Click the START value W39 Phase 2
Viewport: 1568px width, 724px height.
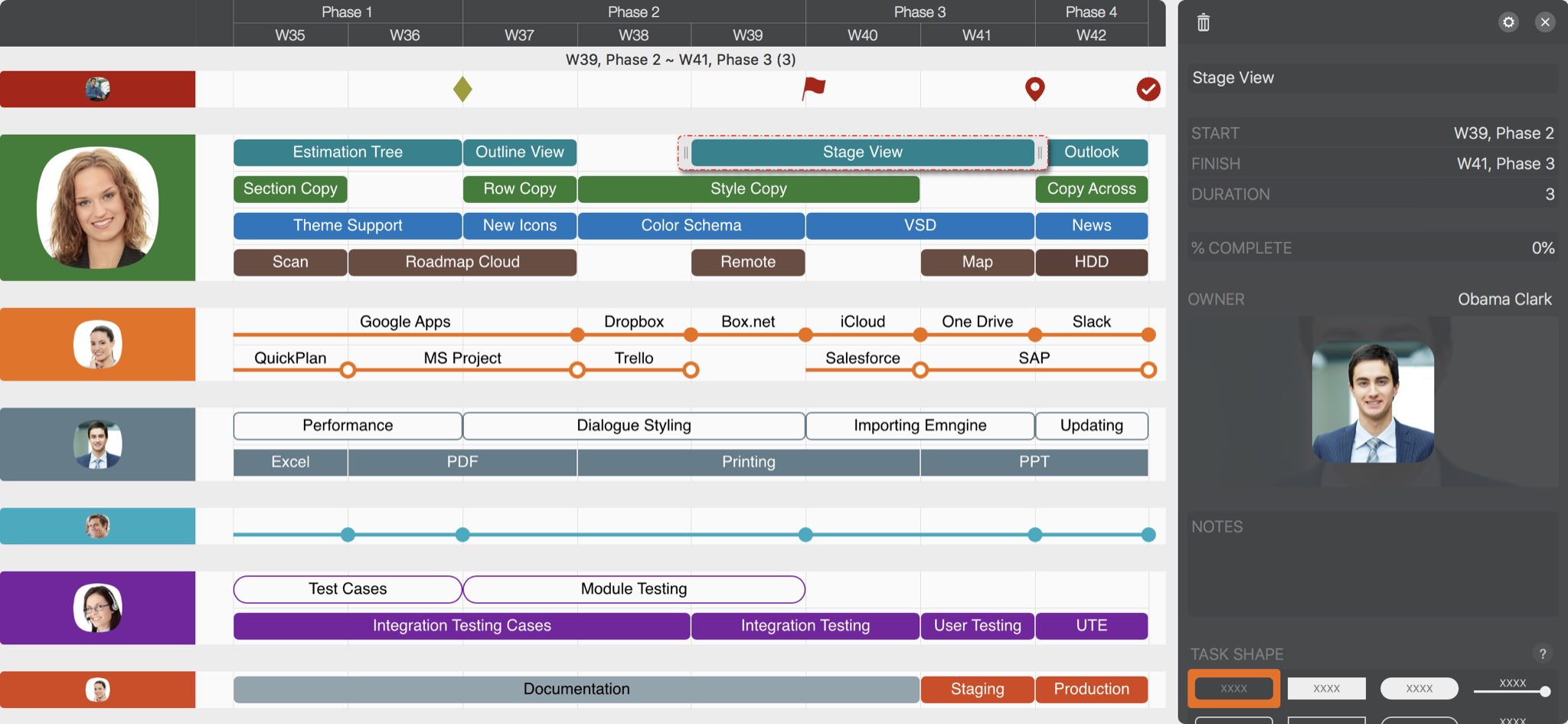[x=1504, y=133]
